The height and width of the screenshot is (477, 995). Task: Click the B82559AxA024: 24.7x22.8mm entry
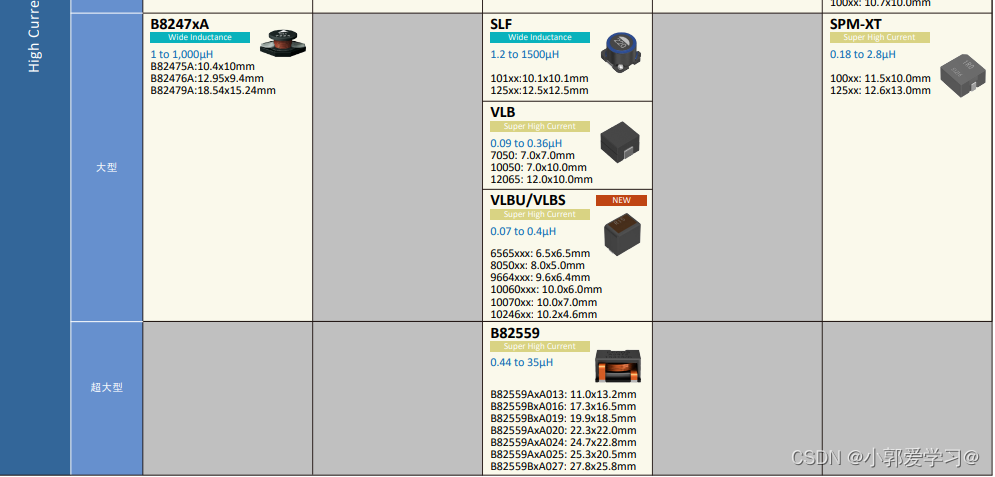click(x=563, y=443)
